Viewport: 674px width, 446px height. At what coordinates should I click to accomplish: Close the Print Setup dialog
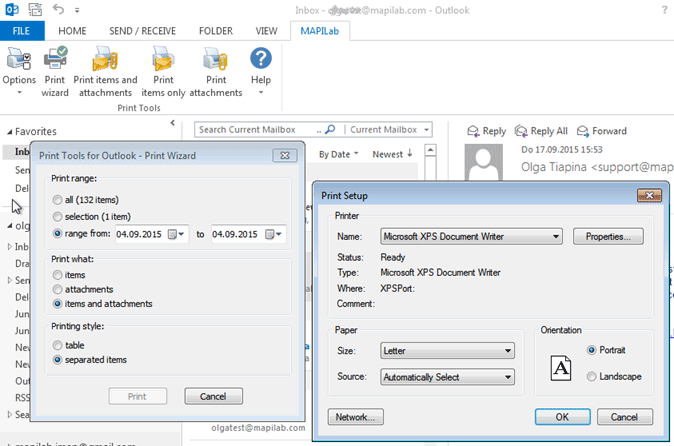point(649,196)
